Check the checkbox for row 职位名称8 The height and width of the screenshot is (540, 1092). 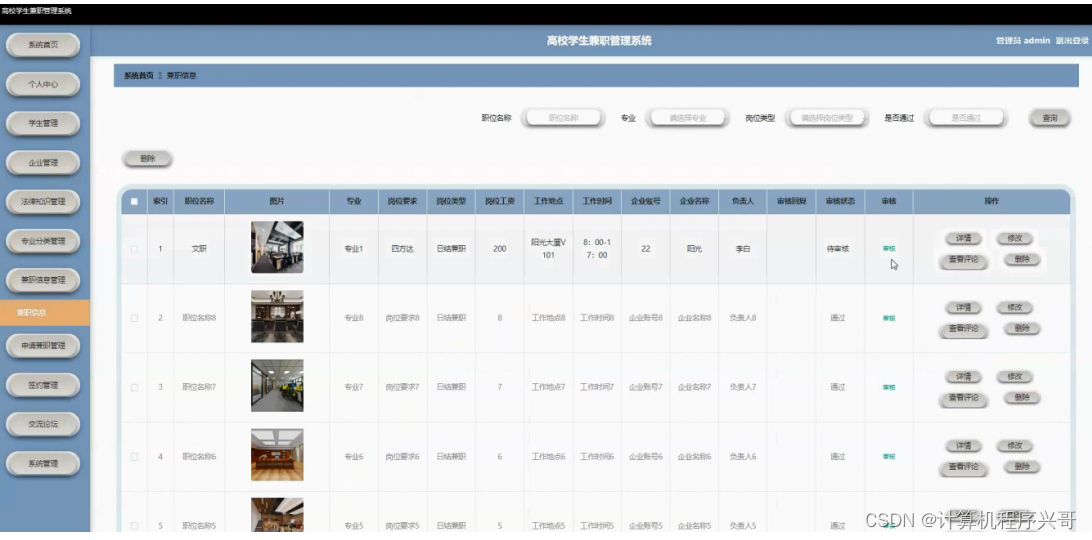coord(134,318)
